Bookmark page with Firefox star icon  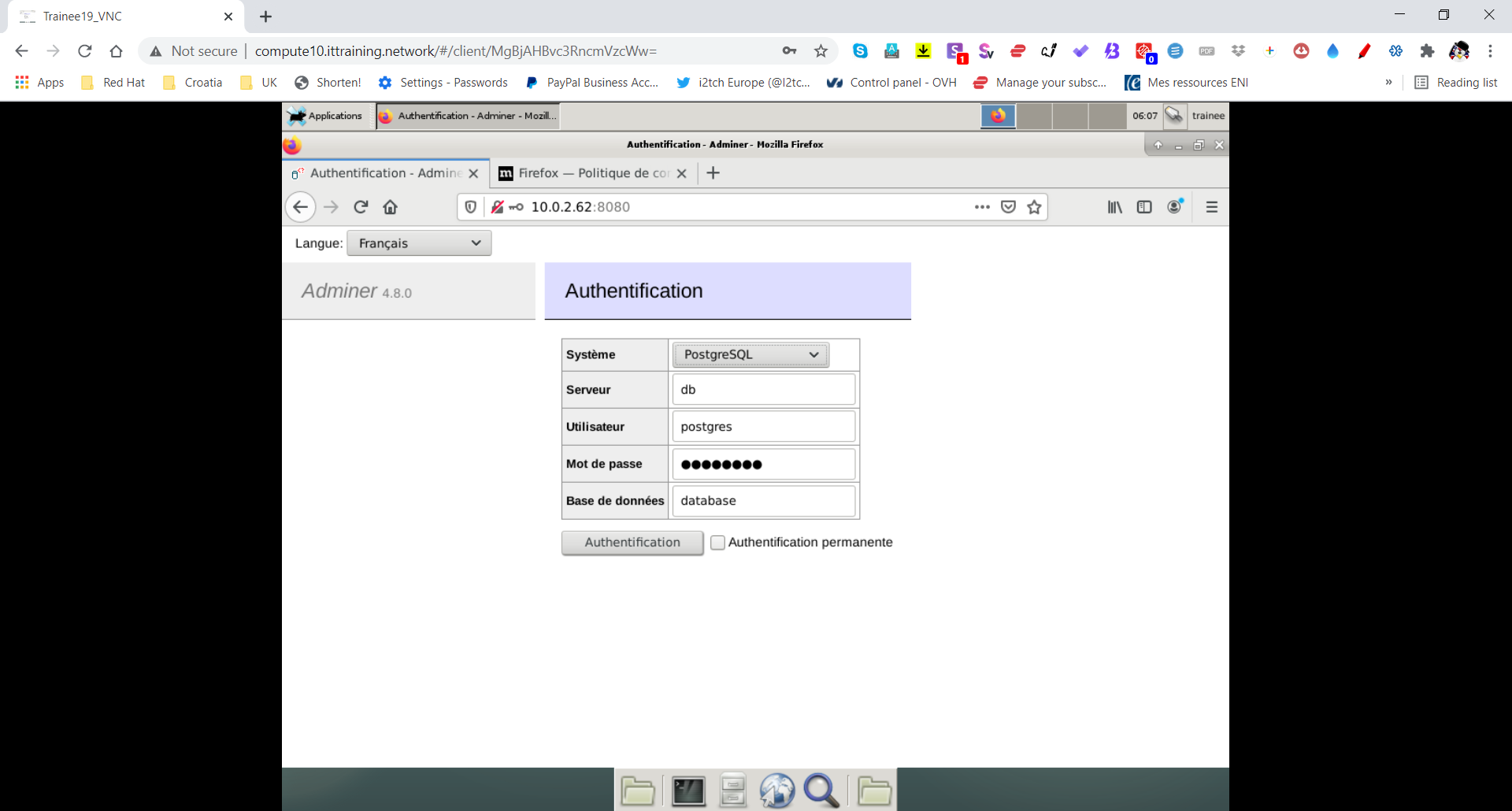click(x=1034, y=207)
